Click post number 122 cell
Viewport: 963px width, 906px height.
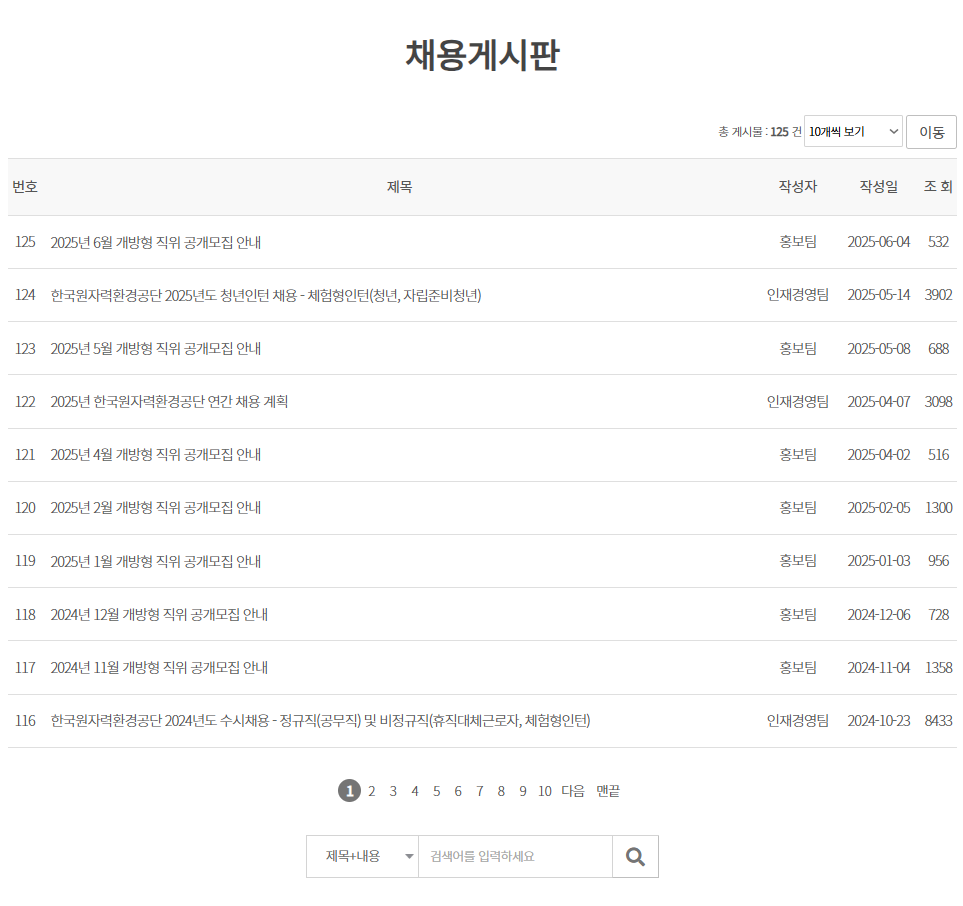(25, 402)
